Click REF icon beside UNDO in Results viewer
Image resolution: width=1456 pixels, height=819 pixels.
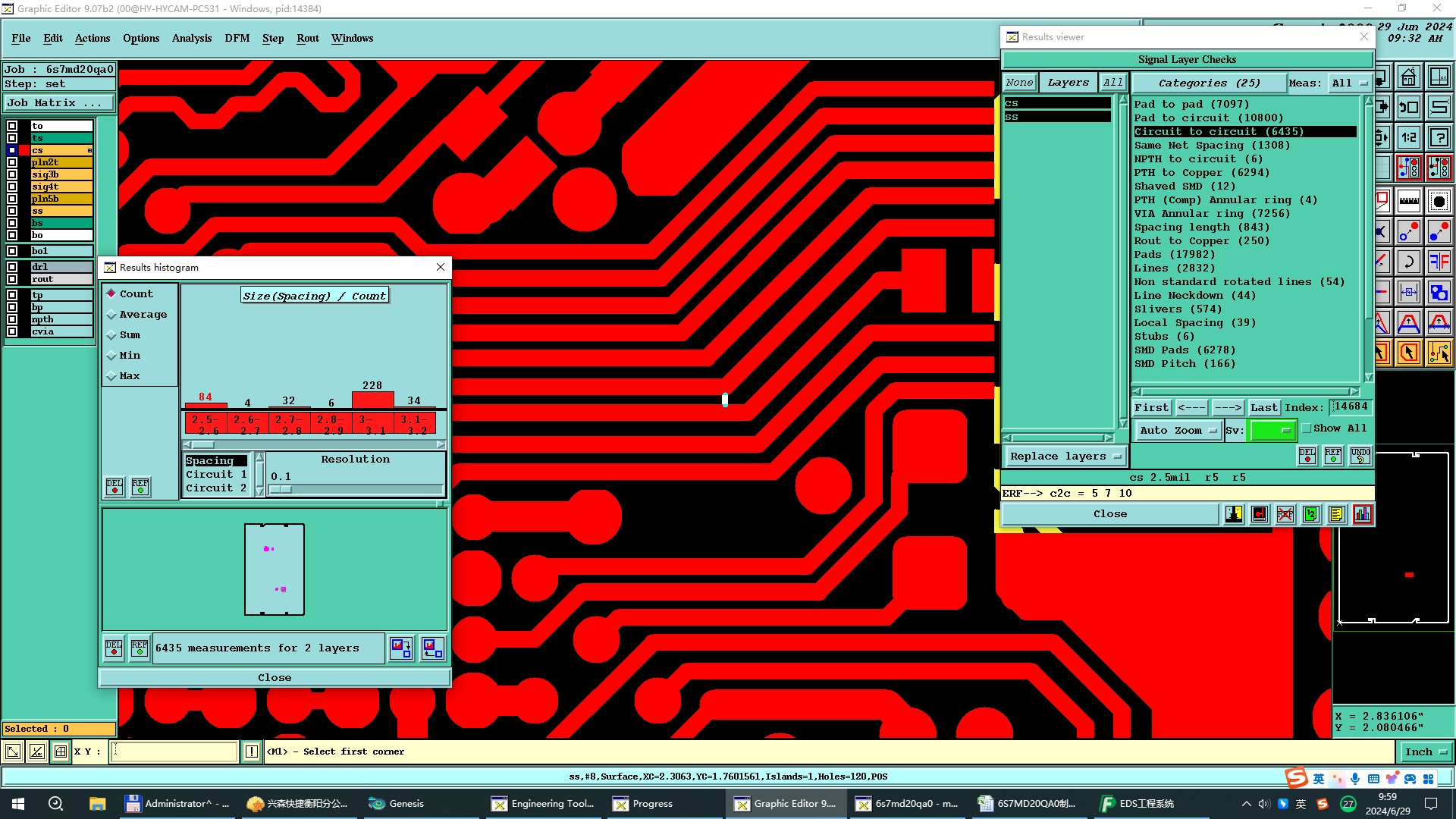(x=1333, y=455)
